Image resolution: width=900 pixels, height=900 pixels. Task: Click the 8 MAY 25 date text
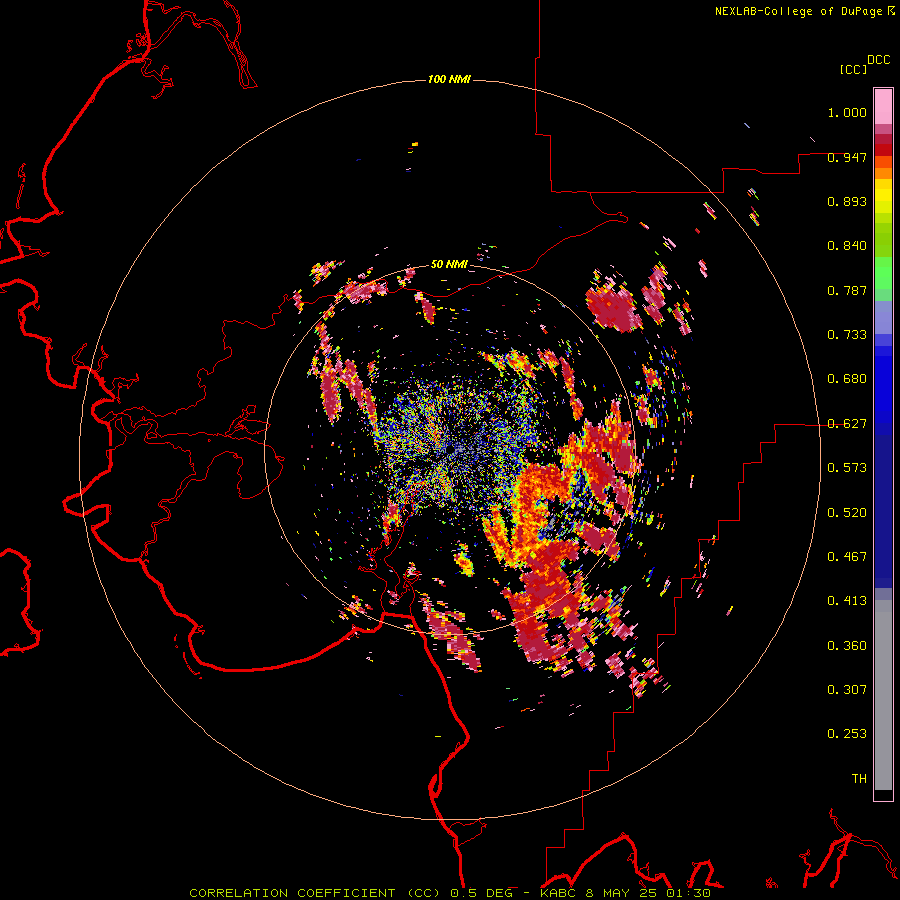[622, 893]
